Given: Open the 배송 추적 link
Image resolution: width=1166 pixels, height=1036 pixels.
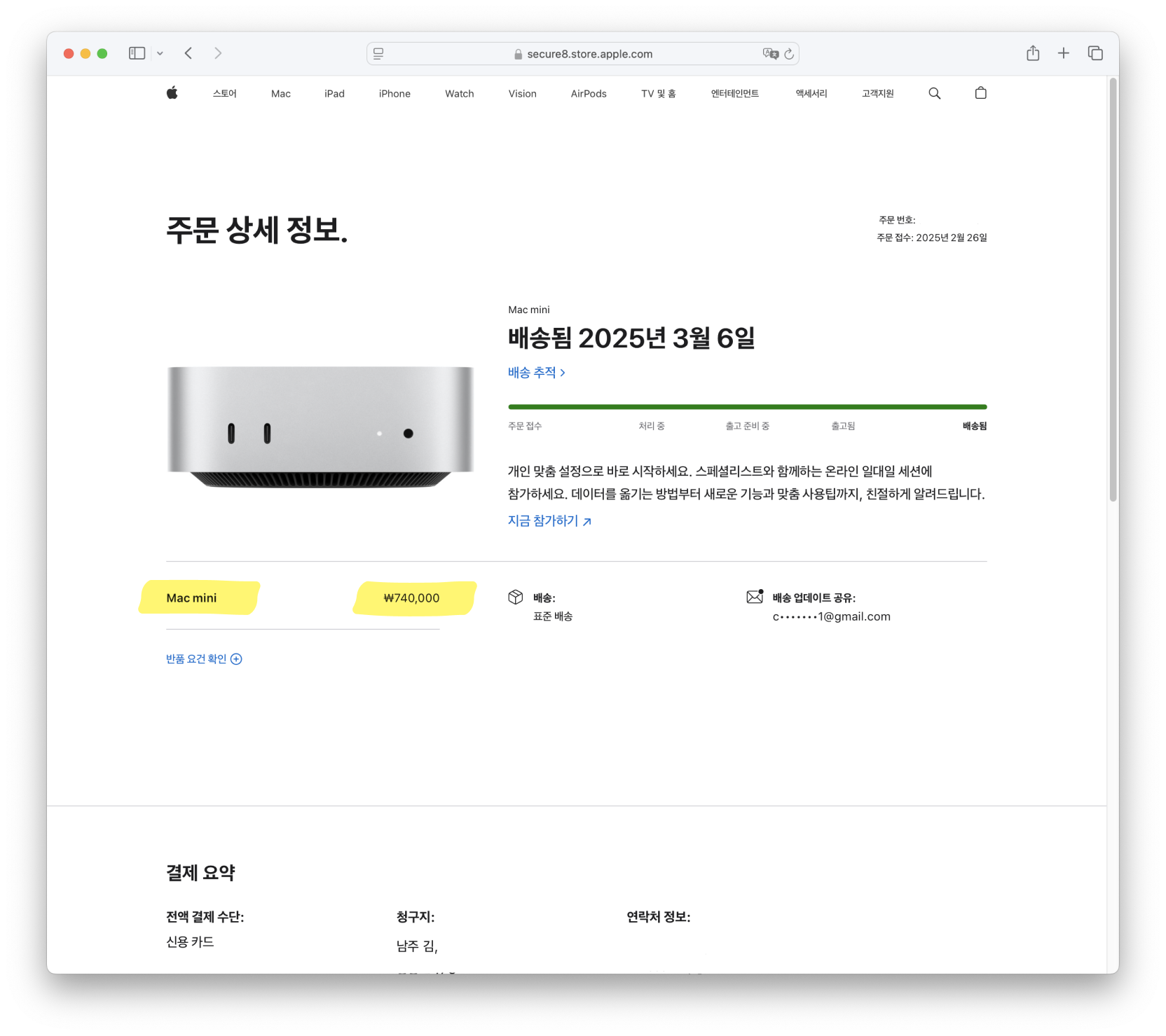Looking at the screenshot, I should (x=536, y=372).
